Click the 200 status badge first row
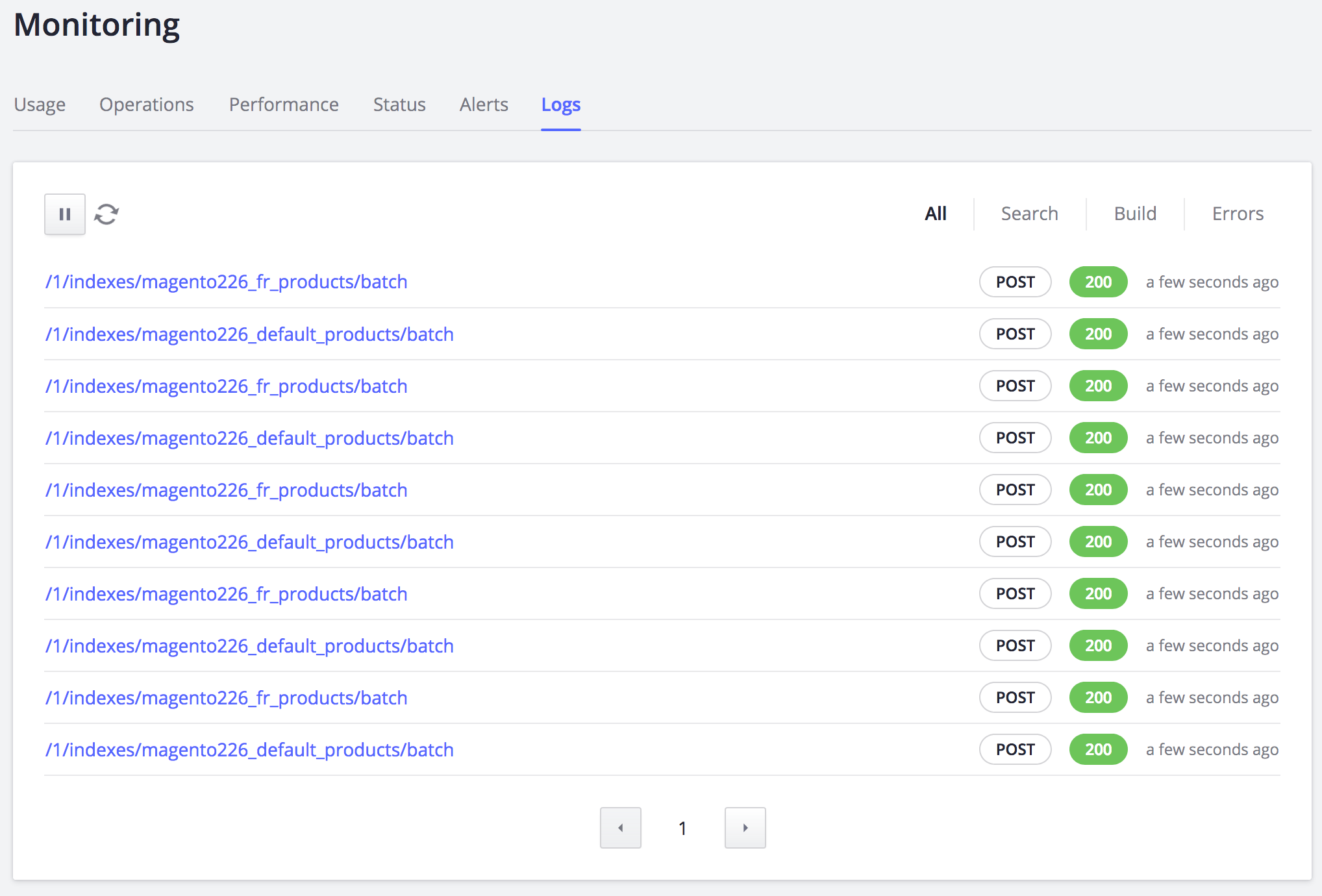 (x=1097, y=282)
